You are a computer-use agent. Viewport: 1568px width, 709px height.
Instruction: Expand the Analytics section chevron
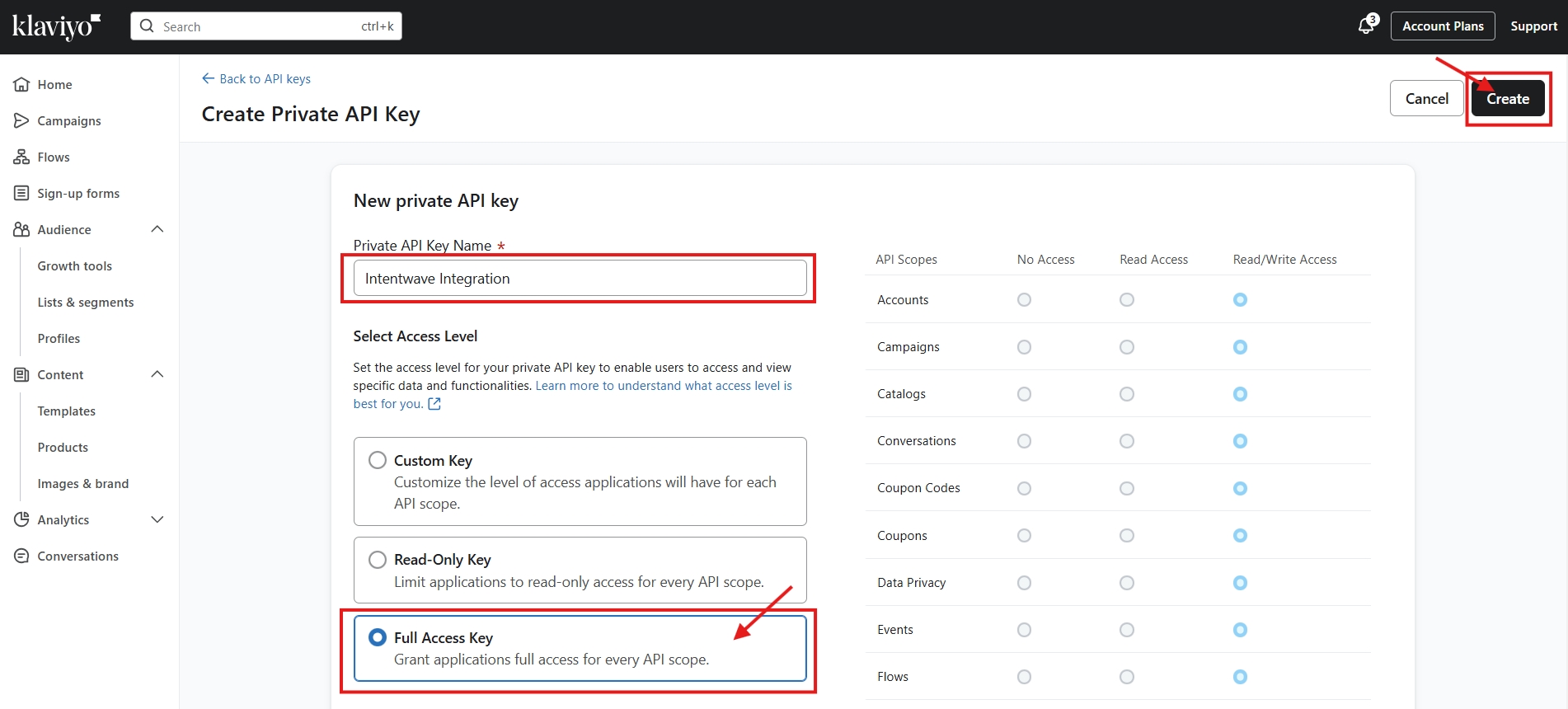[x=157, y=519]
